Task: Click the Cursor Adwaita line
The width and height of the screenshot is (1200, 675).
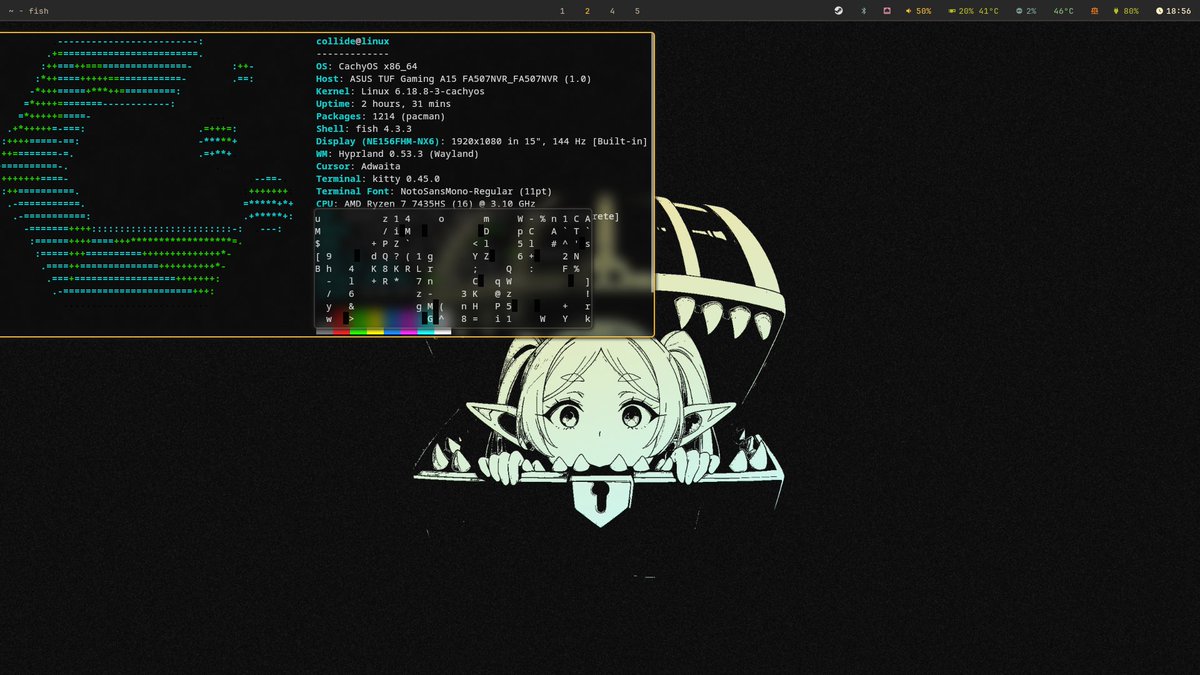Action: point(358,166)
